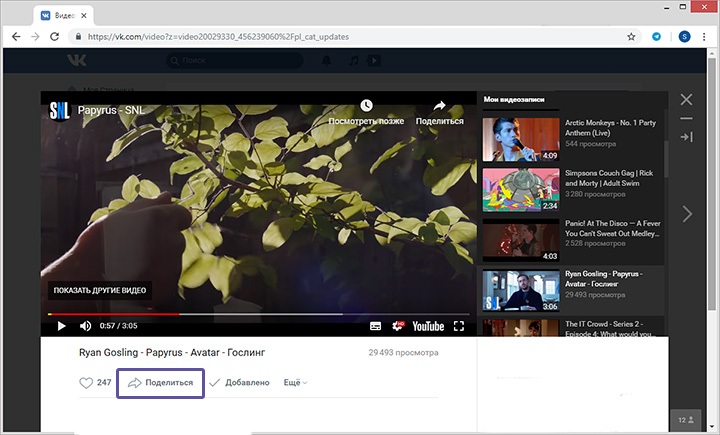Go to next video with right chevron
This screenshot has height=435, width=720.
click(x=687, y=214)
